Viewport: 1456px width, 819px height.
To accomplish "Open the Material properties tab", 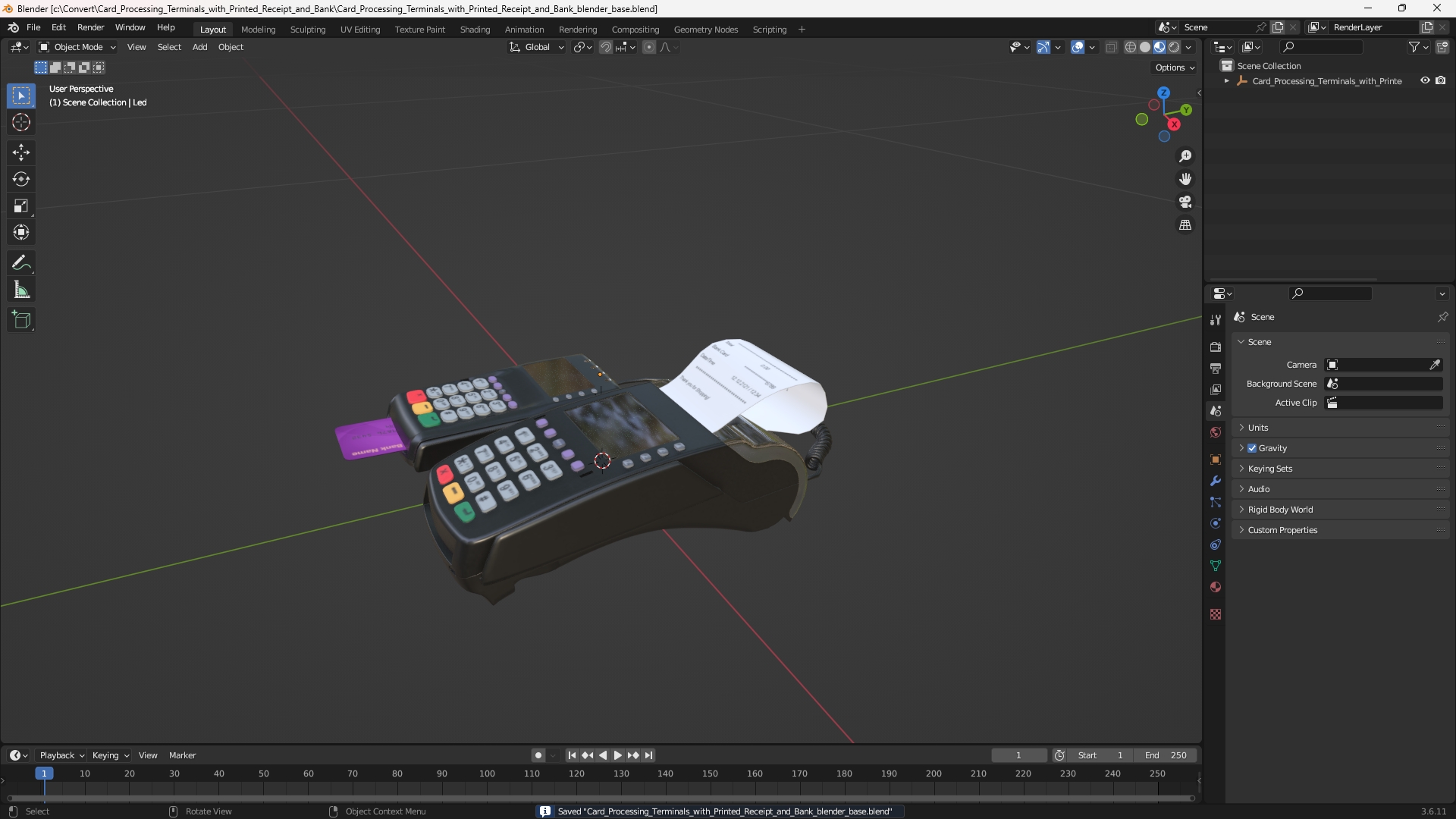I will (1216, 587).
